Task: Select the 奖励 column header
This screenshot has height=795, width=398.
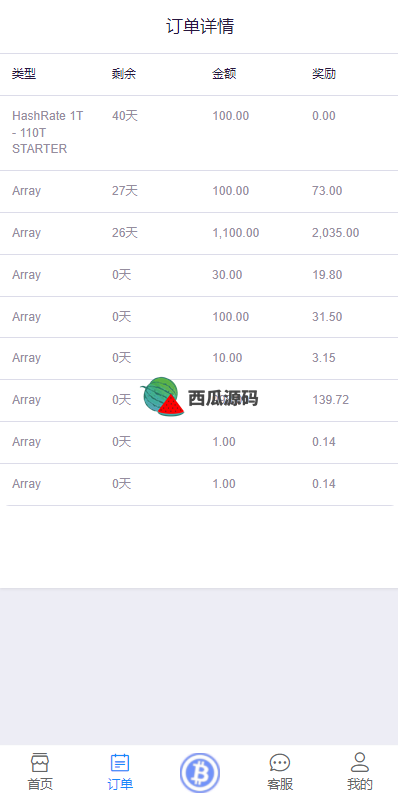Action: click(324, 74)
